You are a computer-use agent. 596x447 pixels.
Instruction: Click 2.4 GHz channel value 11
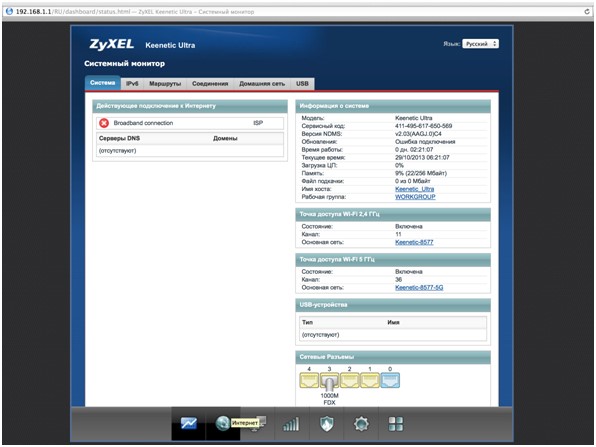(398, 234)
